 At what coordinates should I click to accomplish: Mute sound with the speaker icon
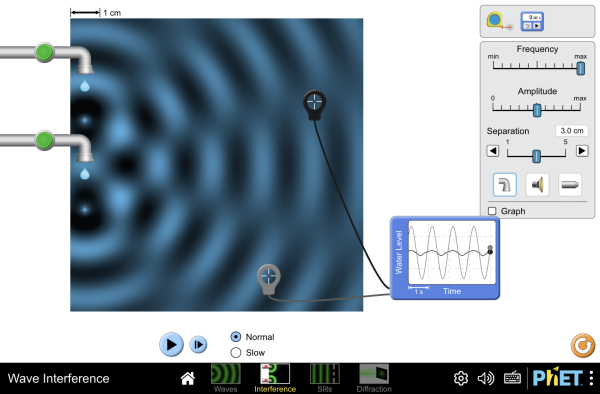click(x=486, y=378)
